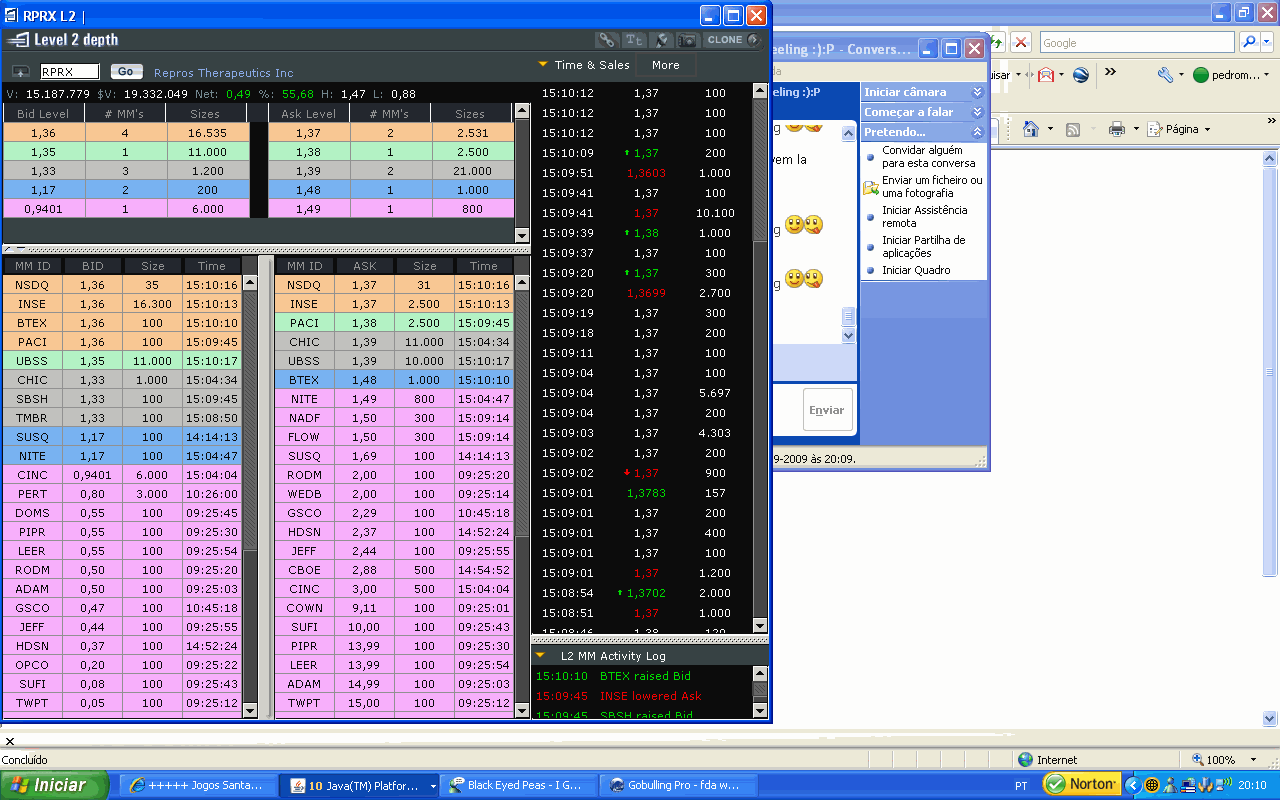Click the refresh icon in browser
The height and width of the screenshot is (800, 1280).
coord(996,43)
